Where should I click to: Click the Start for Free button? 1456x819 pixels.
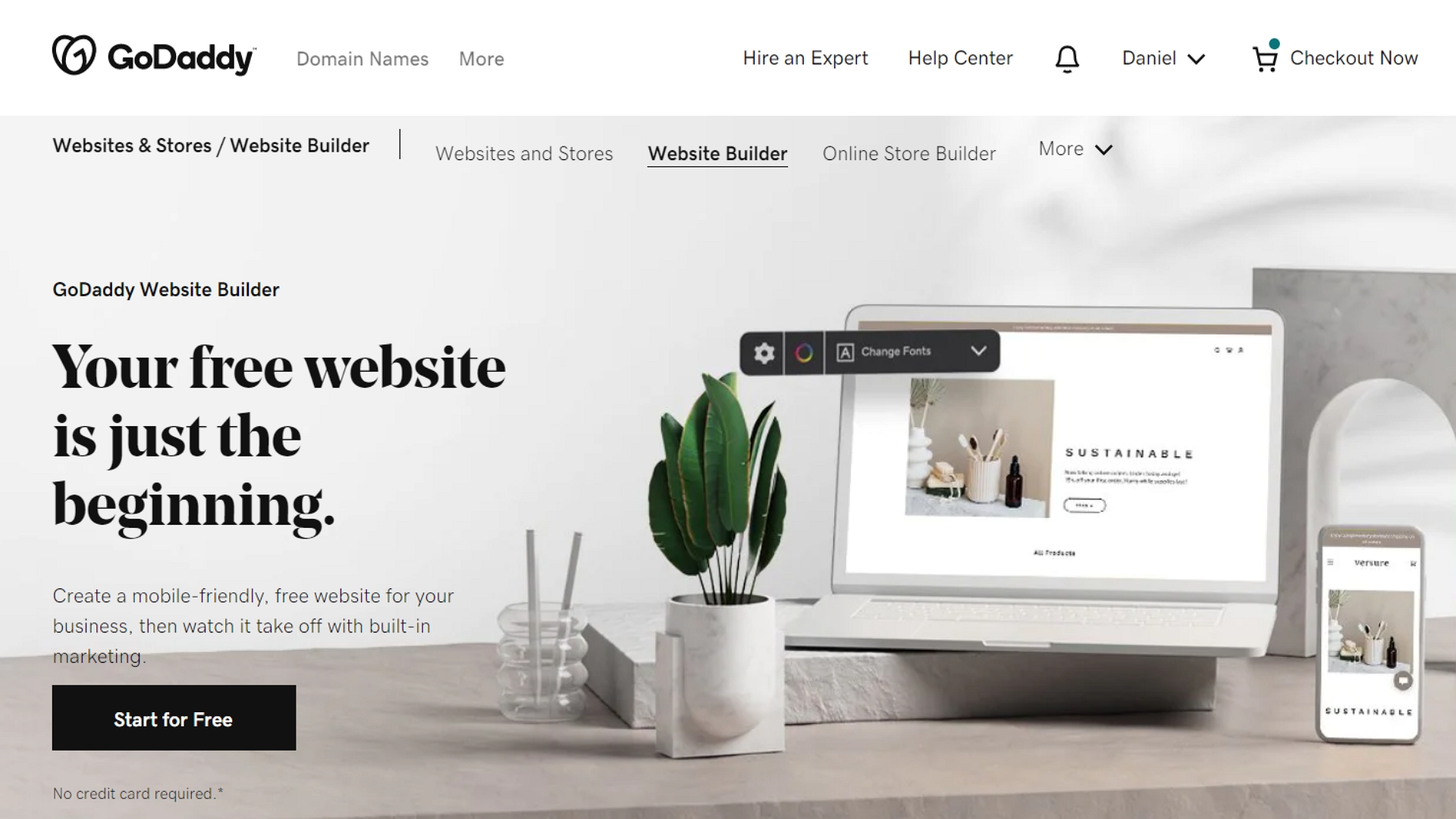(174, 718)
